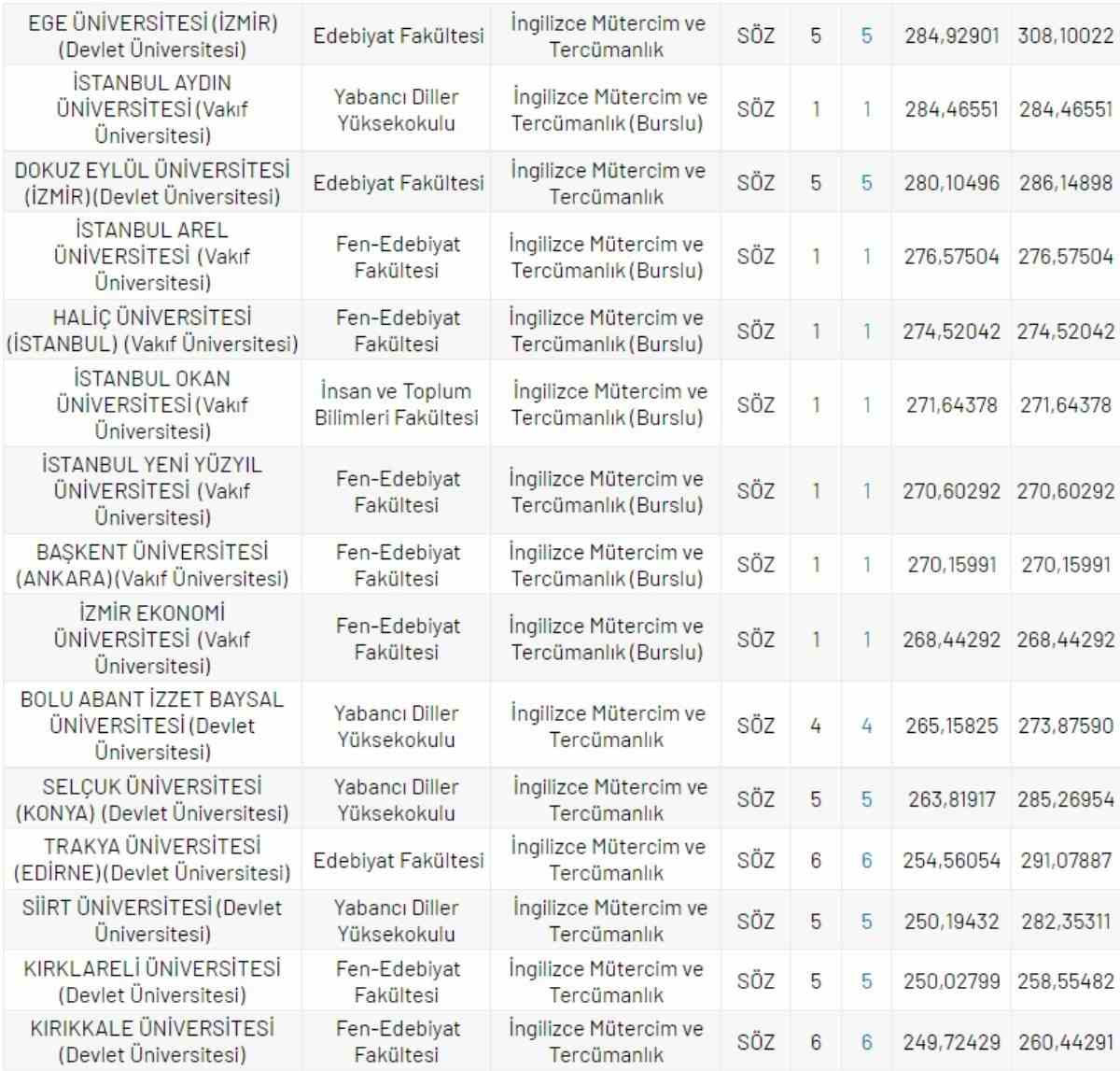Click the score 265,15825
1120x1071 pixels.
[951, 726]
